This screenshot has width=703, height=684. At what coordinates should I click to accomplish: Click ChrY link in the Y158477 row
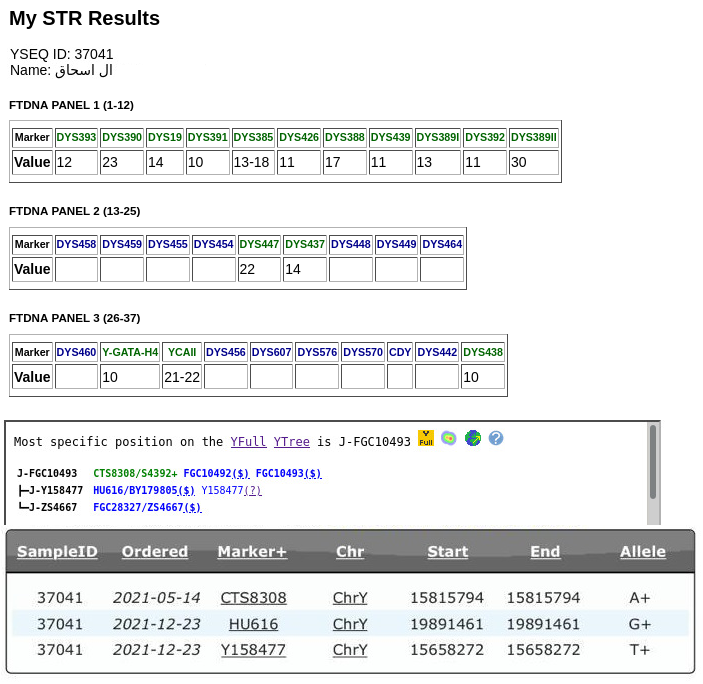tap(350, 650)
